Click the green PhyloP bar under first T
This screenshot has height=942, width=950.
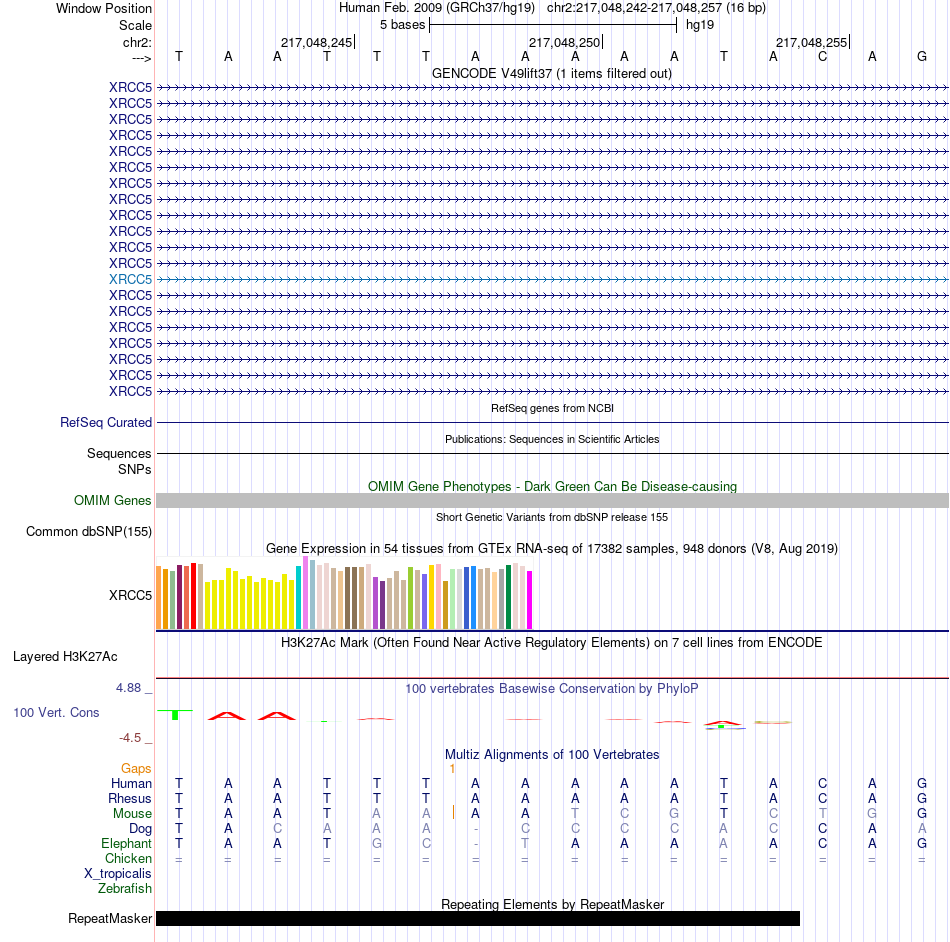point(175,715)
